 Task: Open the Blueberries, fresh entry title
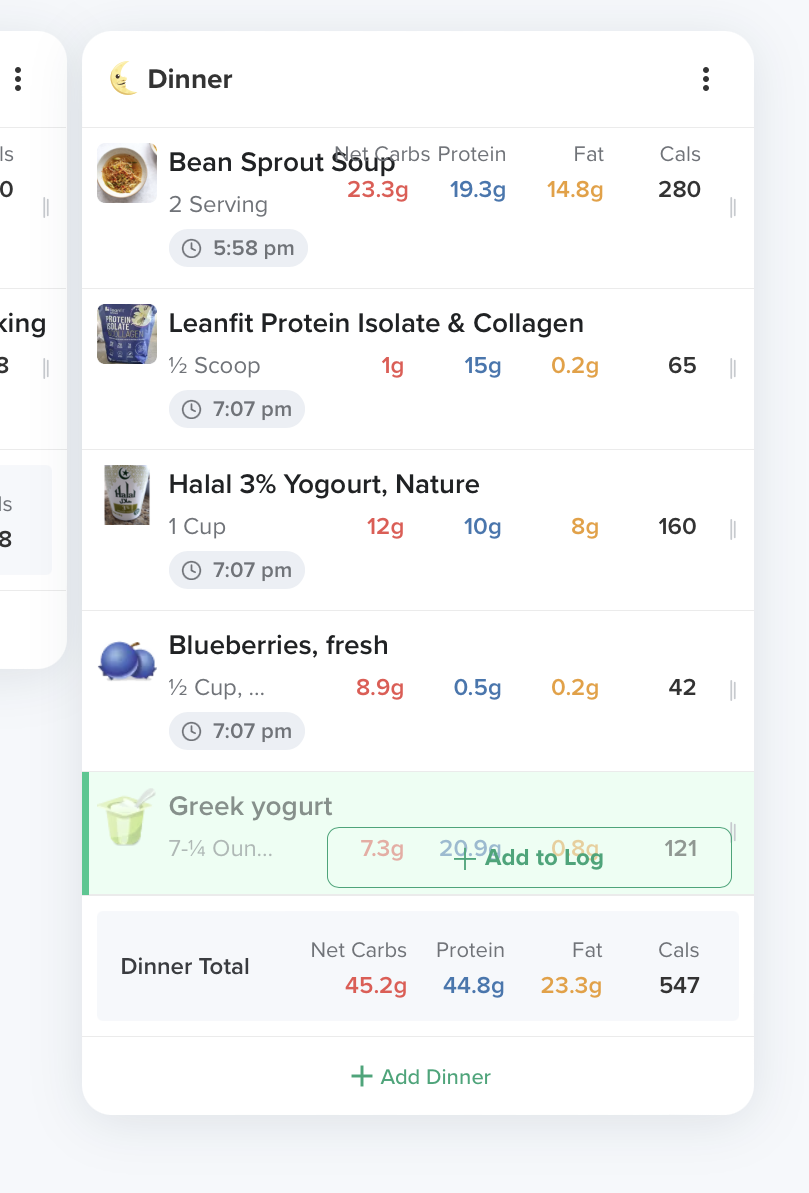[279, 645]
